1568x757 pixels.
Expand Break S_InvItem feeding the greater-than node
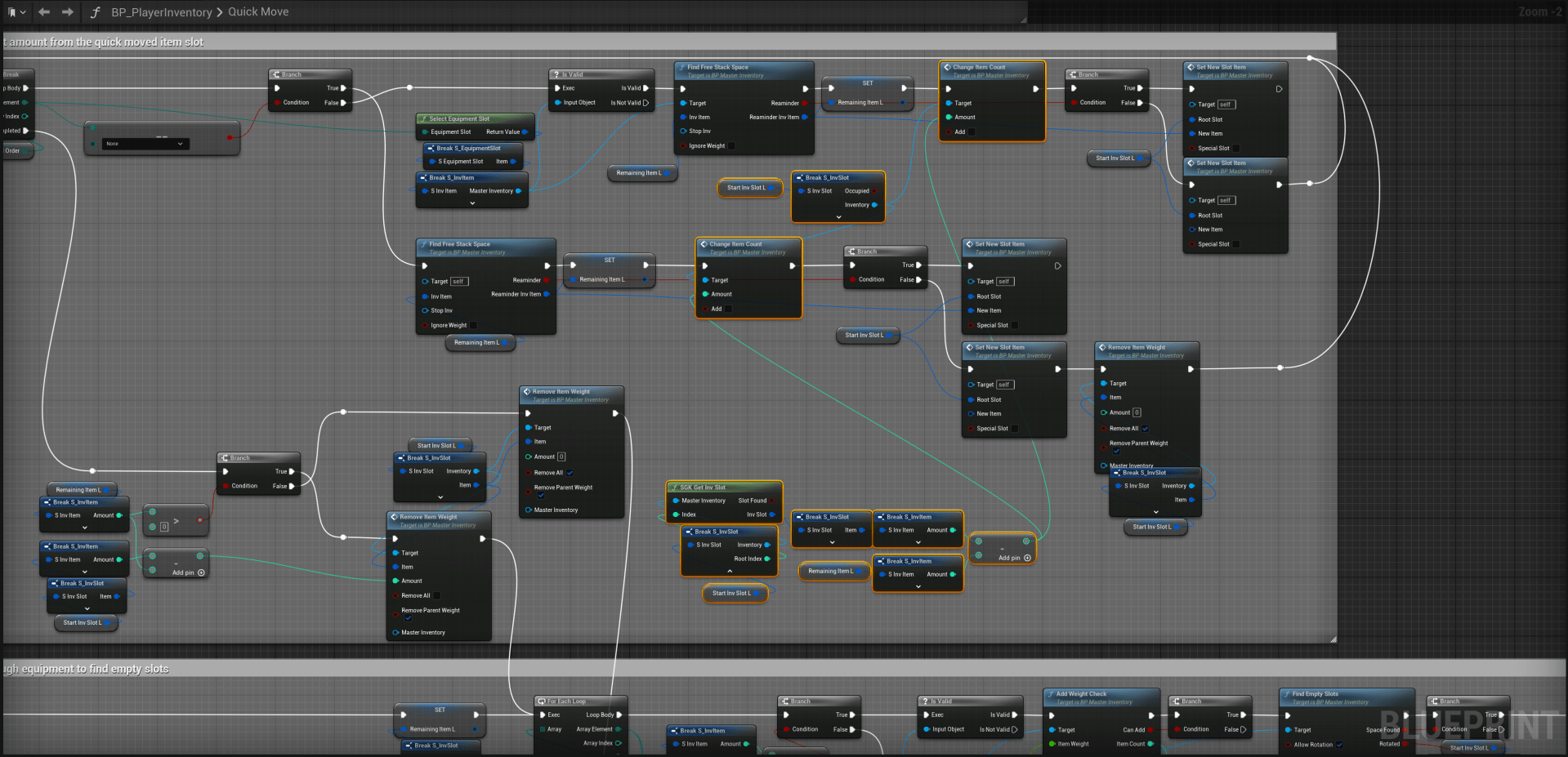click(84, 528)
